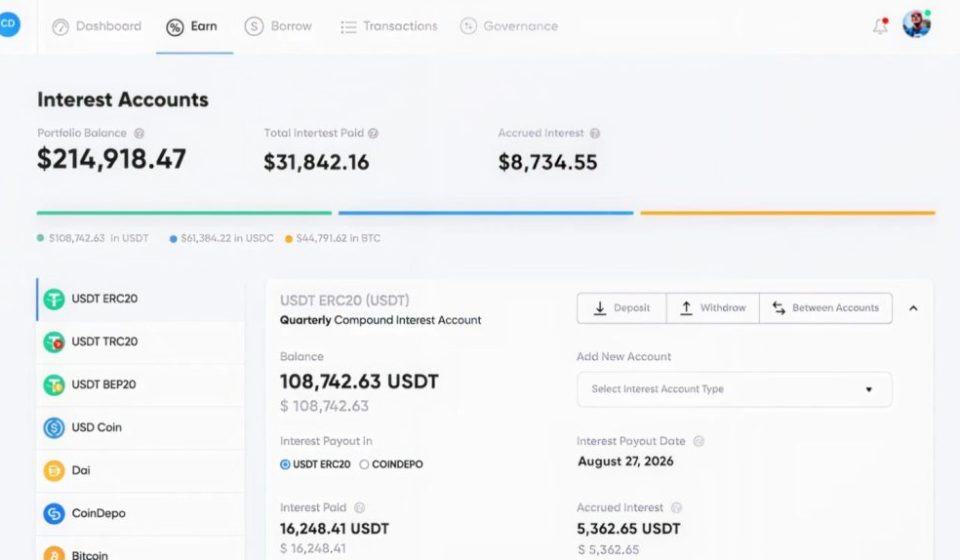Select USDT TRC20 account in sidebar
The width and height of the screenshot is (960, 560).
(x=140, y=342)
